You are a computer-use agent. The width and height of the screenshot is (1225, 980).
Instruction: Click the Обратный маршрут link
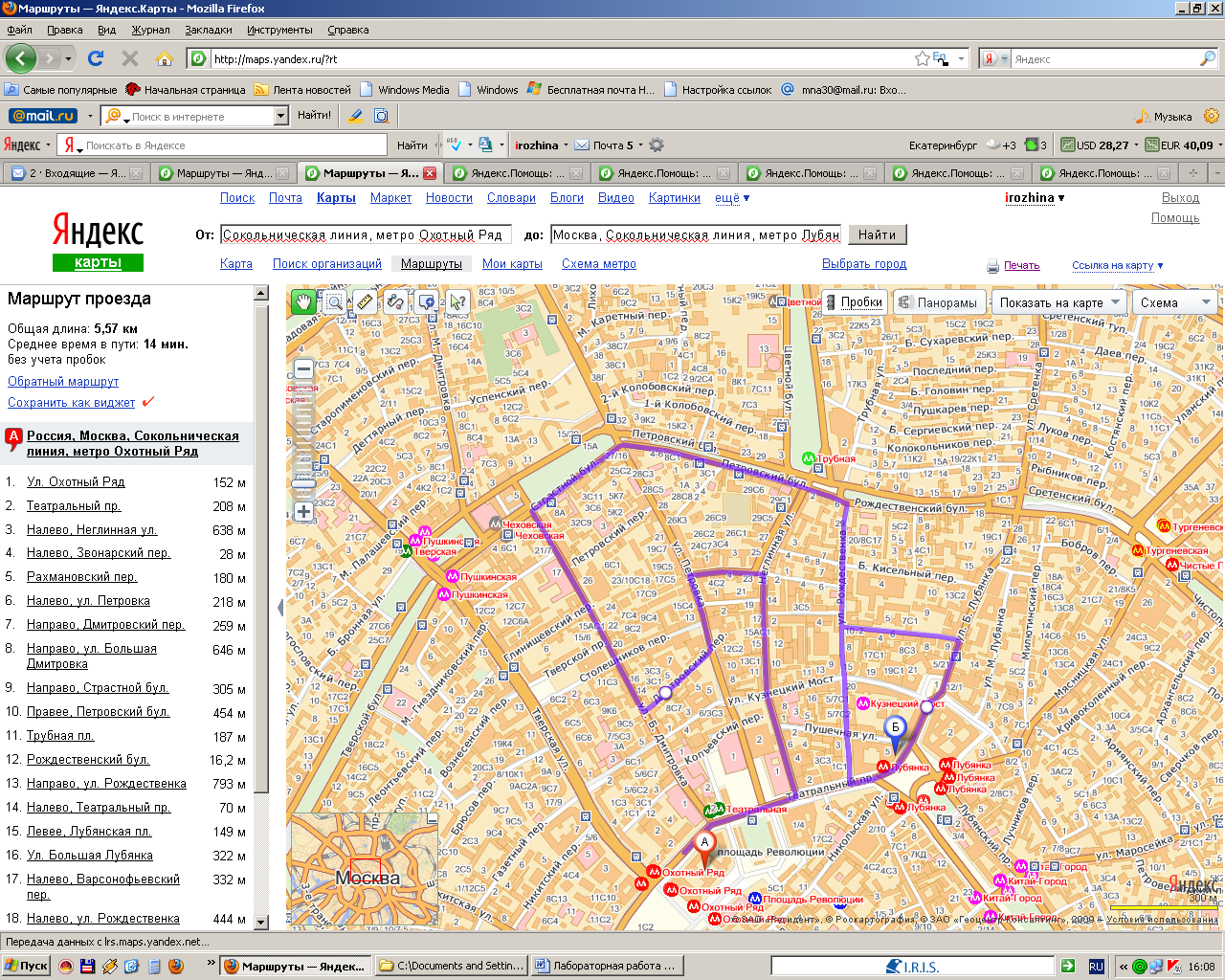[x=63, y=381]
